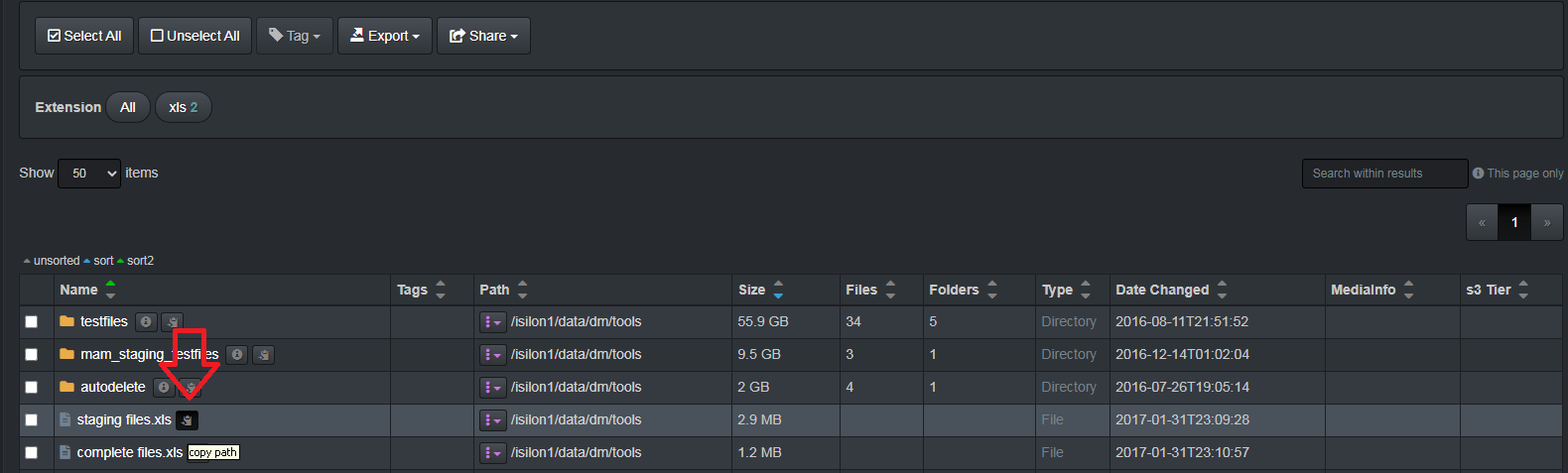
Task: Go to previous results page
Action: tap(1482, 222)
